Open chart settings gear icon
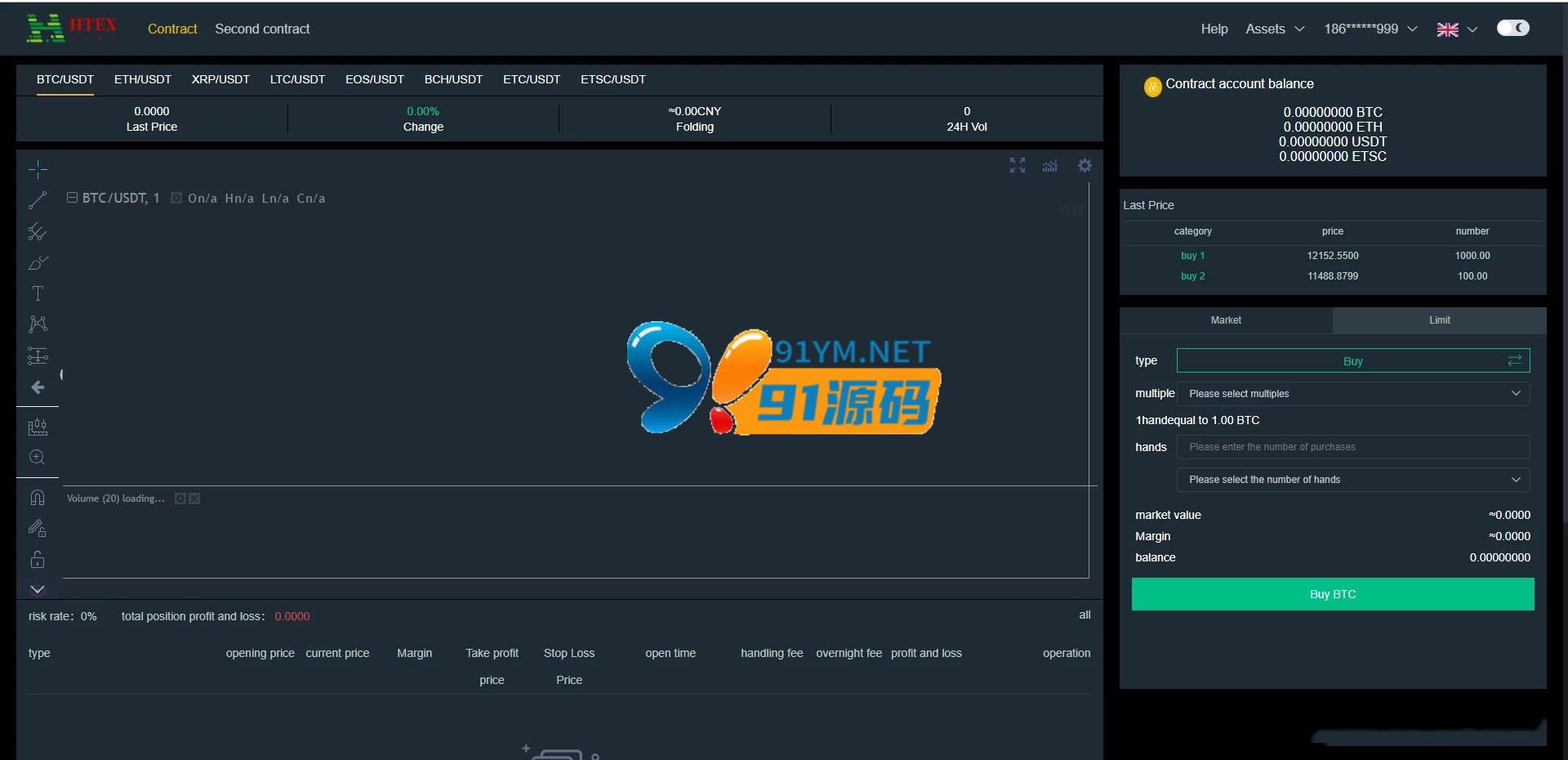 click(1085, 166)
